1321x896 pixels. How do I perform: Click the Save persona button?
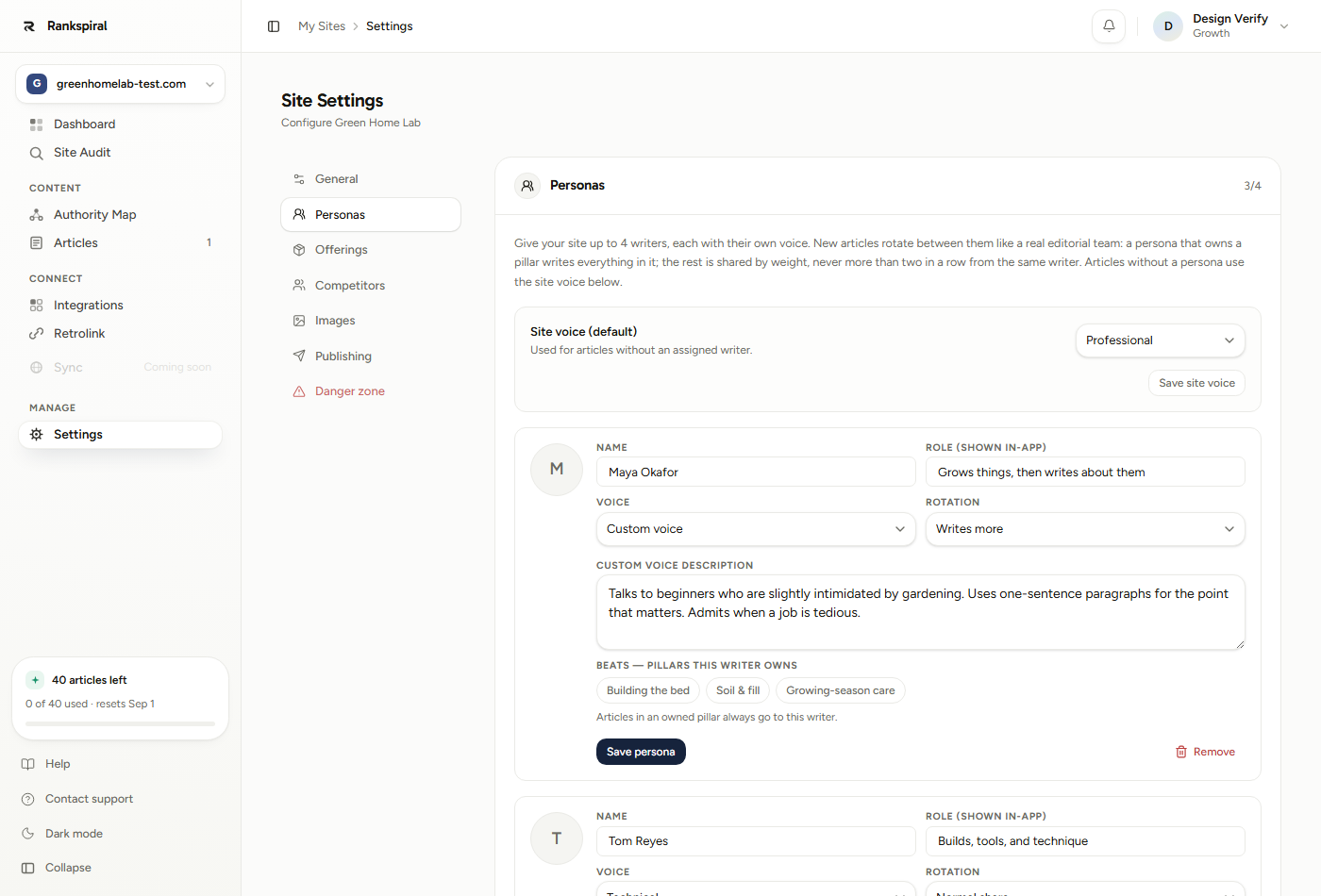pos(641,752)
